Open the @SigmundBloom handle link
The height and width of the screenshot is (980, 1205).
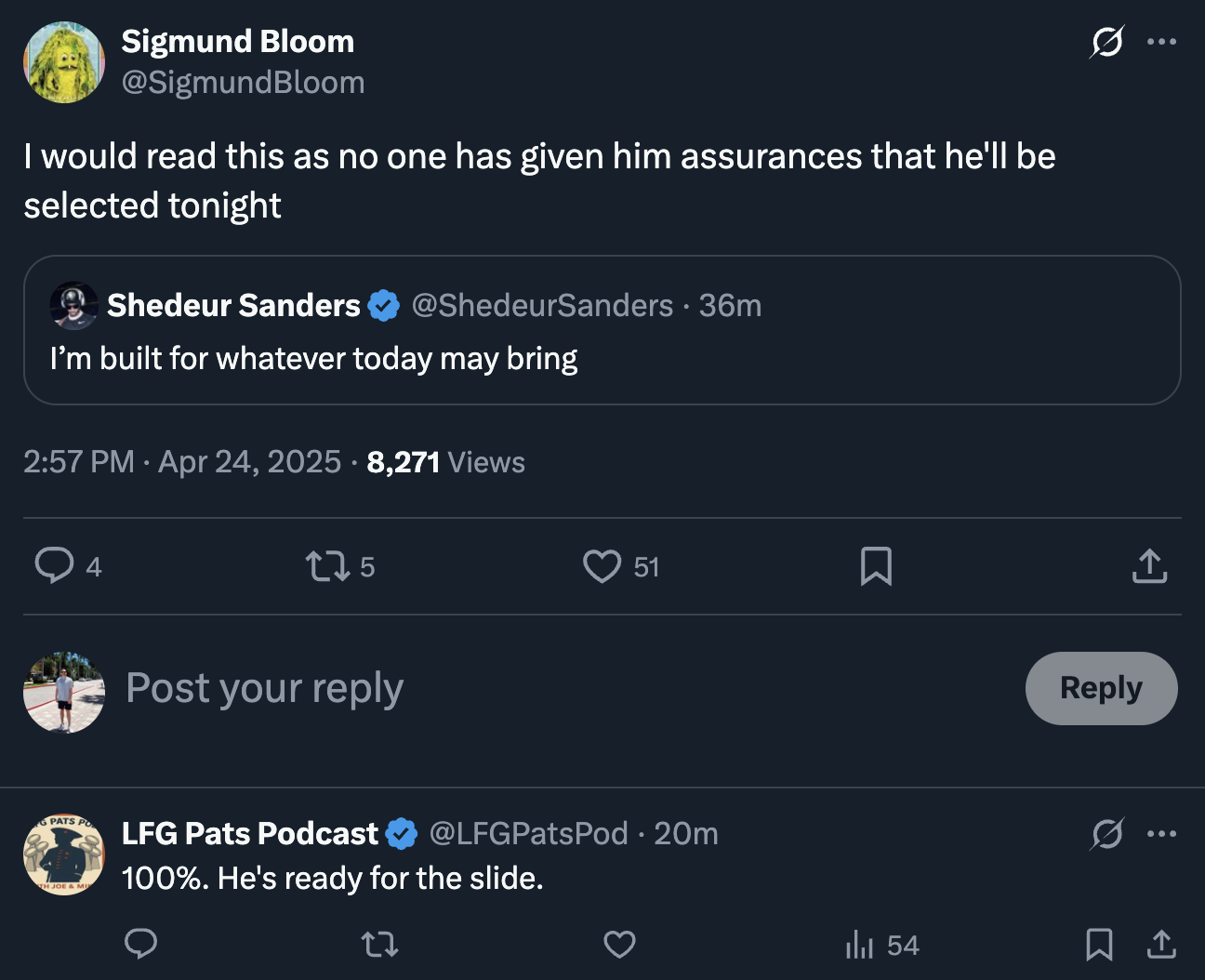coord(243,83)
